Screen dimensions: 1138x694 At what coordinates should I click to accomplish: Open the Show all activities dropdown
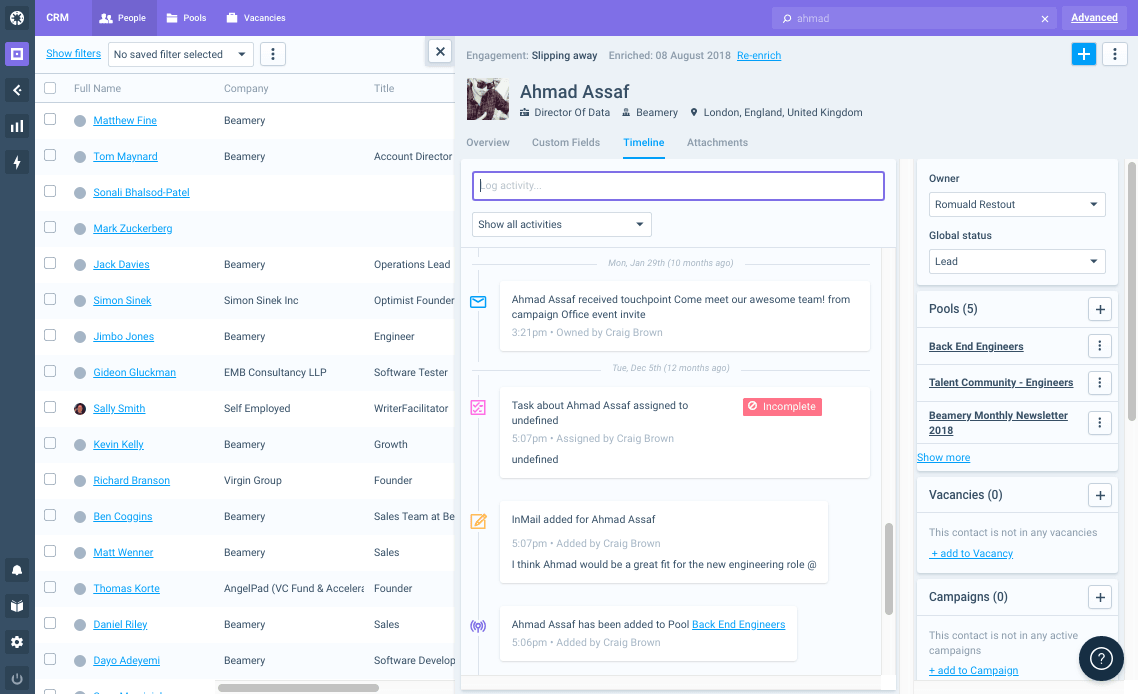point(561,224)
